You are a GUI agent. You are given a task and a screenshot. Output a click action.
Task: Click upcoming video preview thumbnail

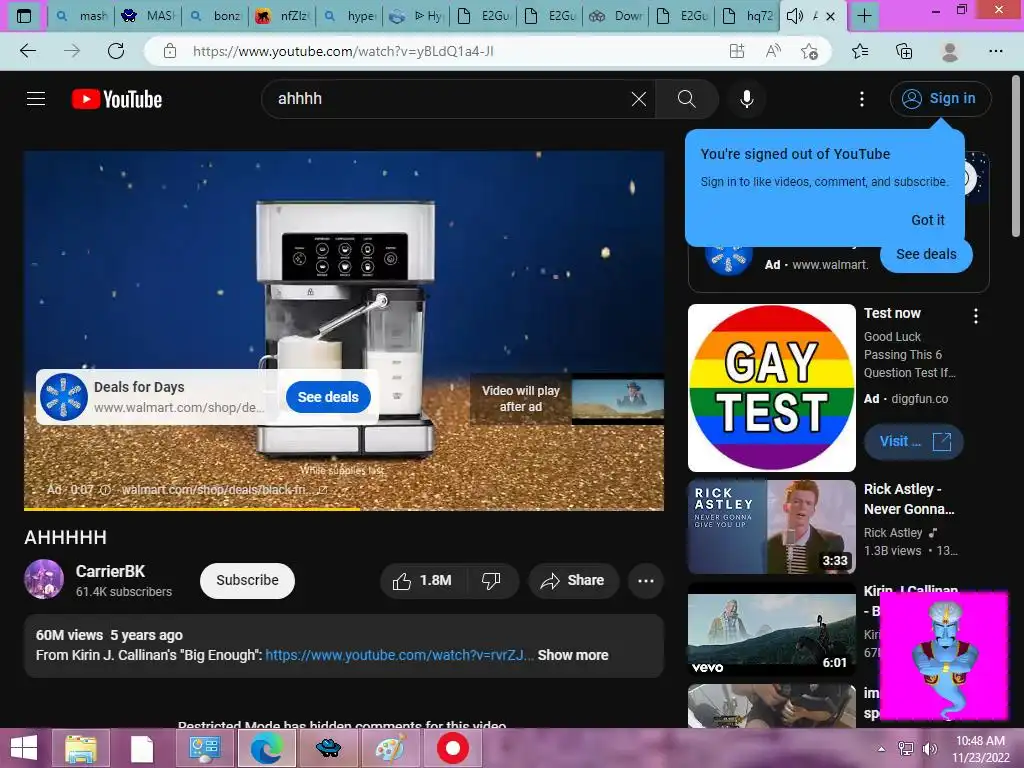618,399
